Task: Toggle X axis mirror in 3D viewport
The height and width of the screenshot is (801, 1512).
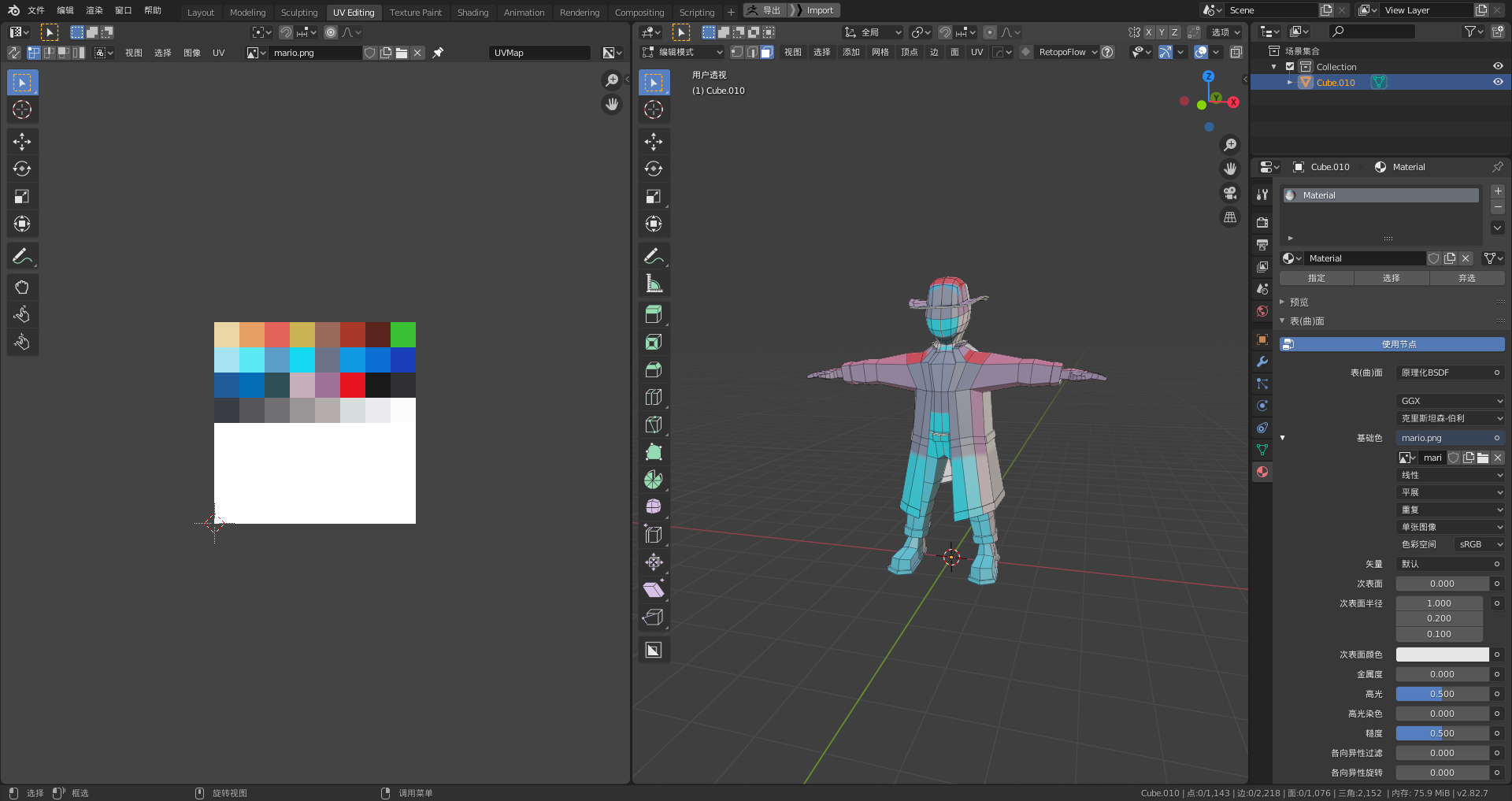Action: coord(1149,32)
